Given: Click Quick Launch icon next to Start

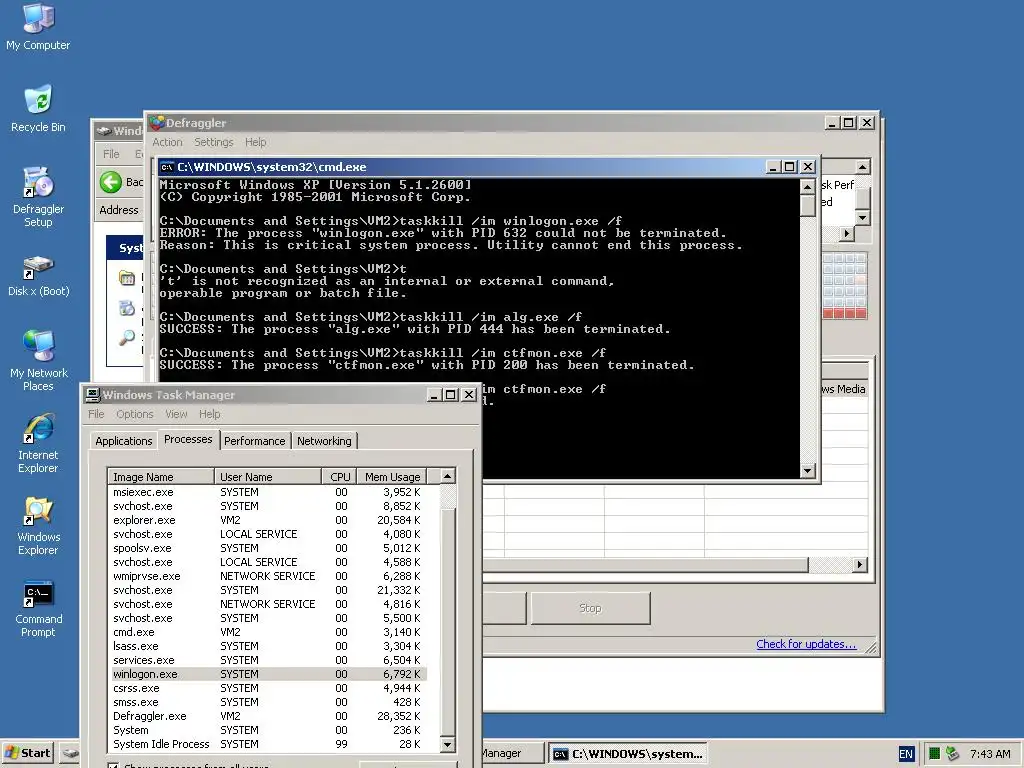Looking at the screenshot, I should pyautogui.click(x=70, y=754).
